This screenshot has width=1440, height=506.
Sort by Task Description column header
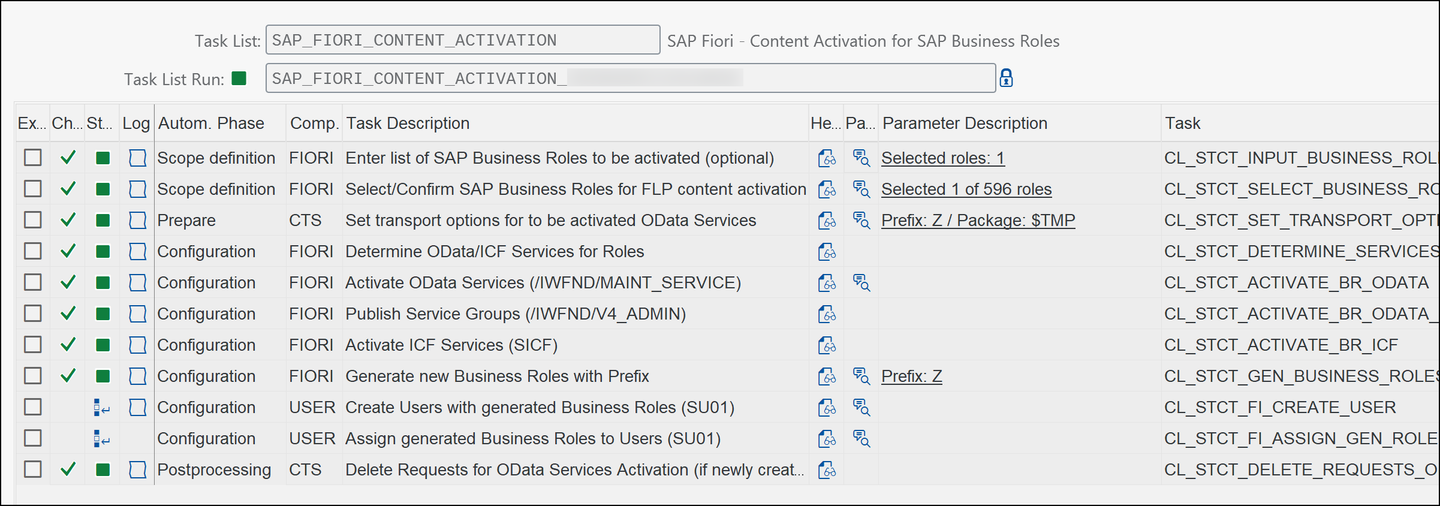pyautogui.click(x=575, y=123)
